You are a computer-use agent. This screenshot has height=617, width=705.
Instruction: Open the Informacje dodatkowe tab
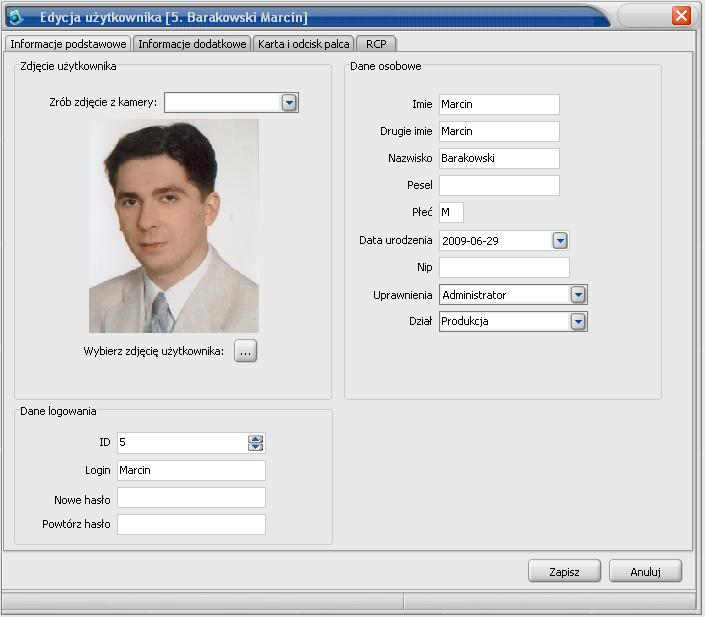[x=192, y=44]
